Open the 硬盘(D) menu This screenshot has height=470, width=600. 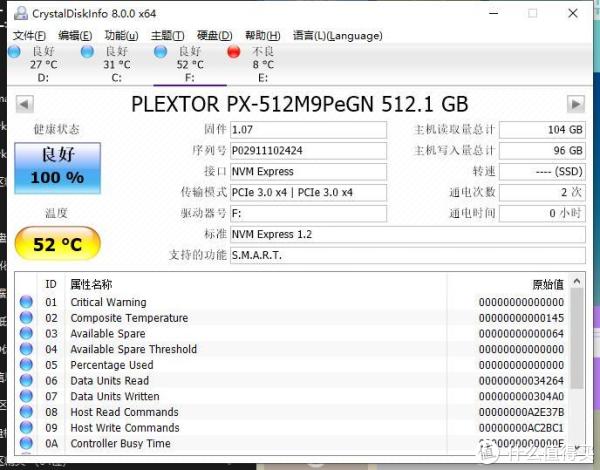point(214,36)
